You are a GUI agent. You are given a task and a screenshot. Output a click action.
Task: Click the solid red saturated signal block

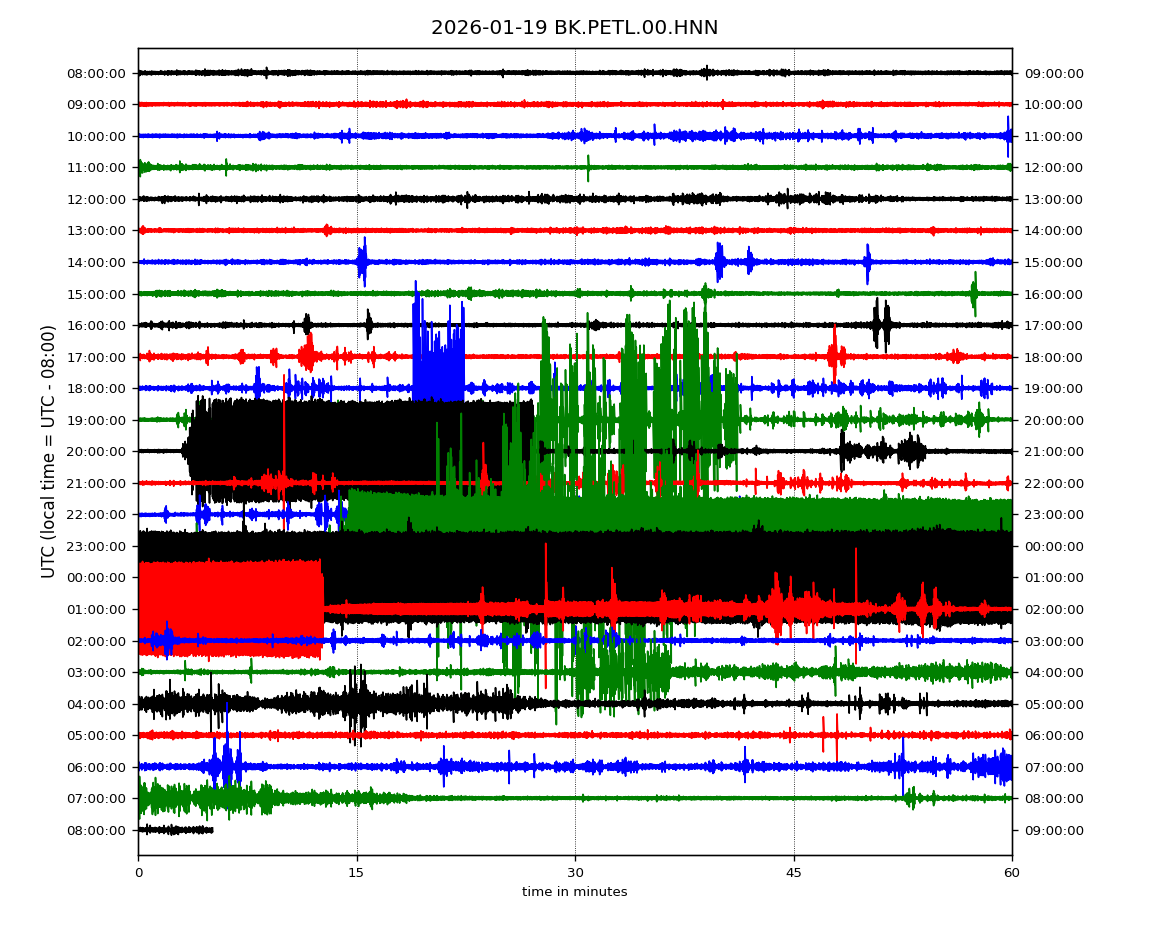tap(230, 608)
